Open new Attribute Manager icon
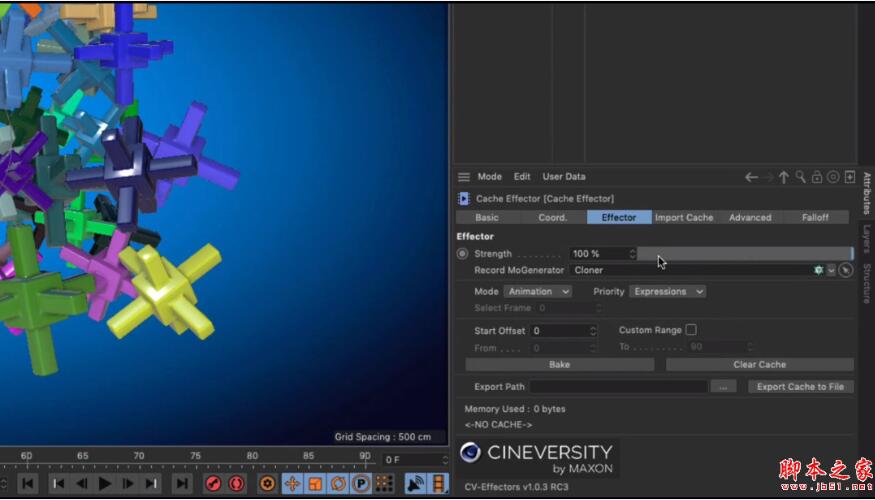The image size is (875, 500). pos(850,177)
